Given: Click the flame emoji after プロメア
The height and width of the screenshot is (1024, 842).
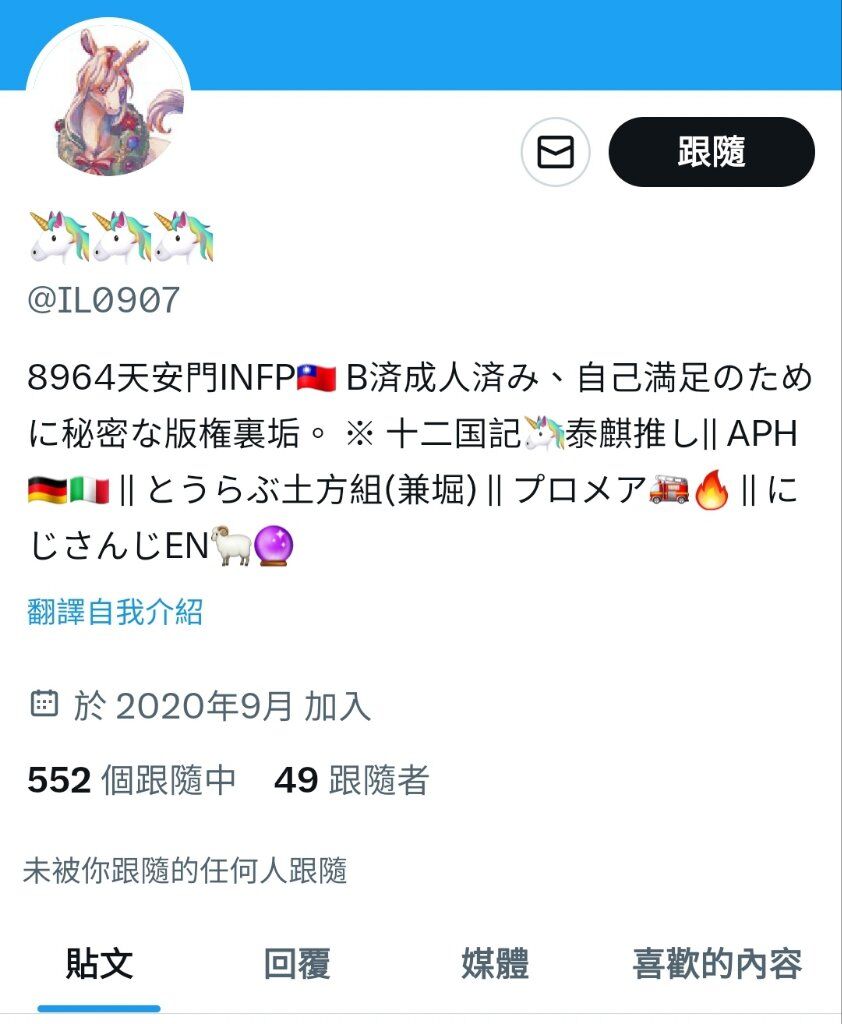Looking at the screenshot, I should 712,490.
